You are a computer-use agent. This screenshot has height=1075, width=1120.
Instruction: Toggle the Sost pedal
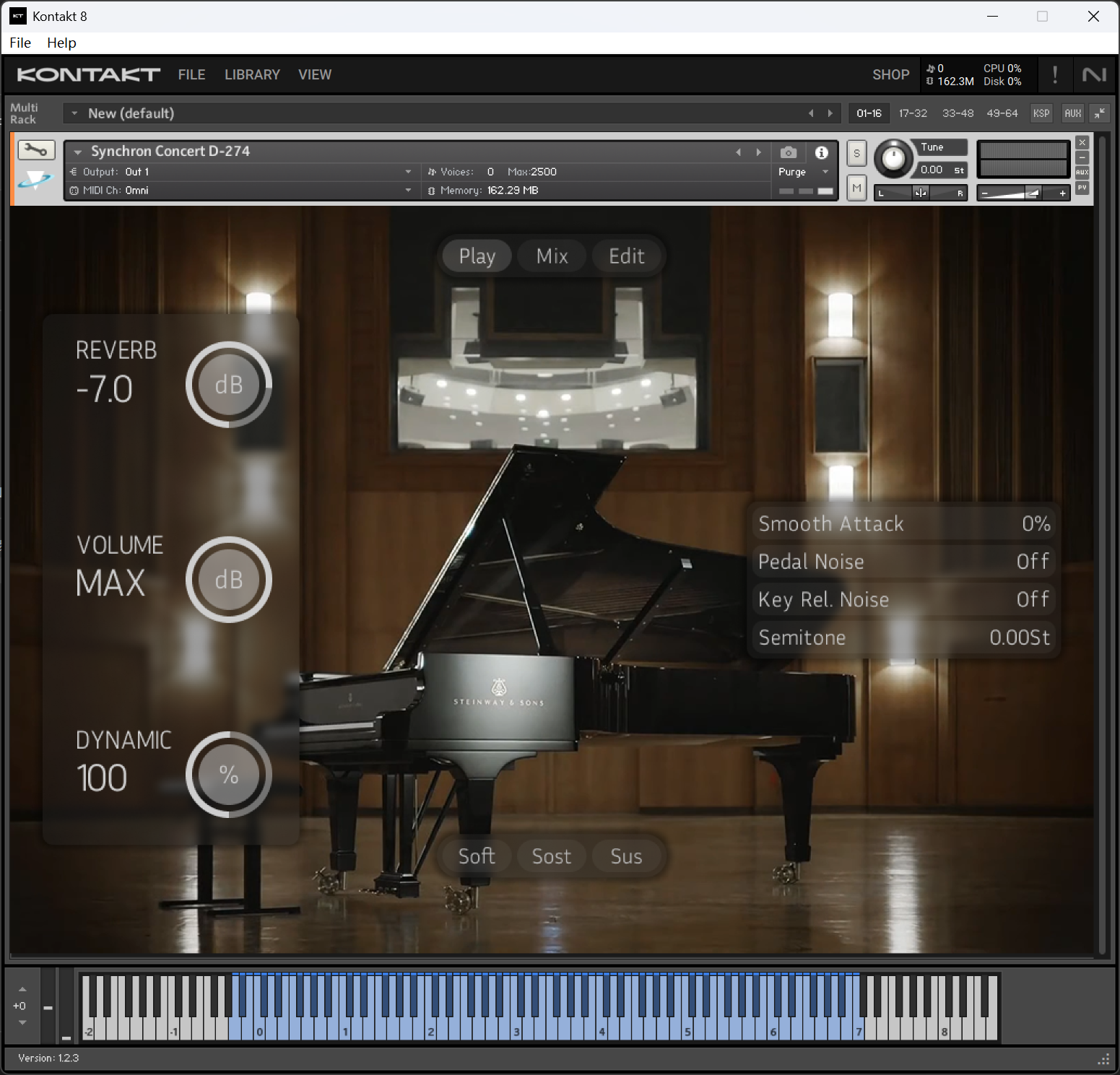coord(552,856)
